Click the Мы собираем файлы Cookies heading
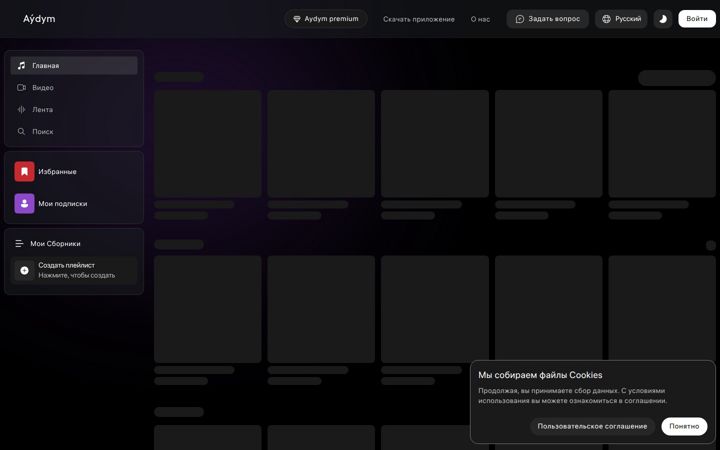Viewport: 720px width, 450px height. [x=540, y=375]
